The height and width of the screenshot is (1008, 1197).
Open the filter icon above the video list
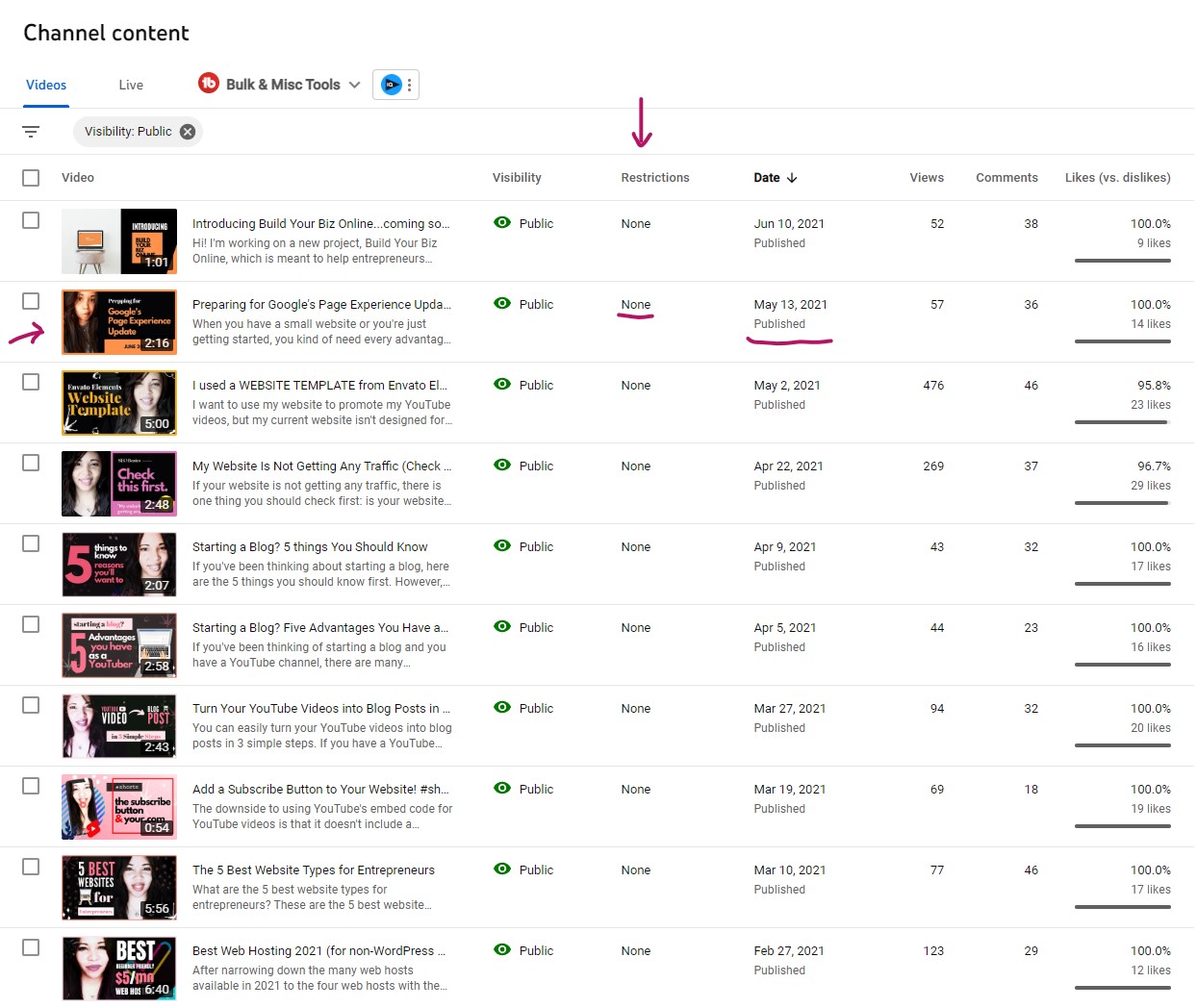[31, 131]
